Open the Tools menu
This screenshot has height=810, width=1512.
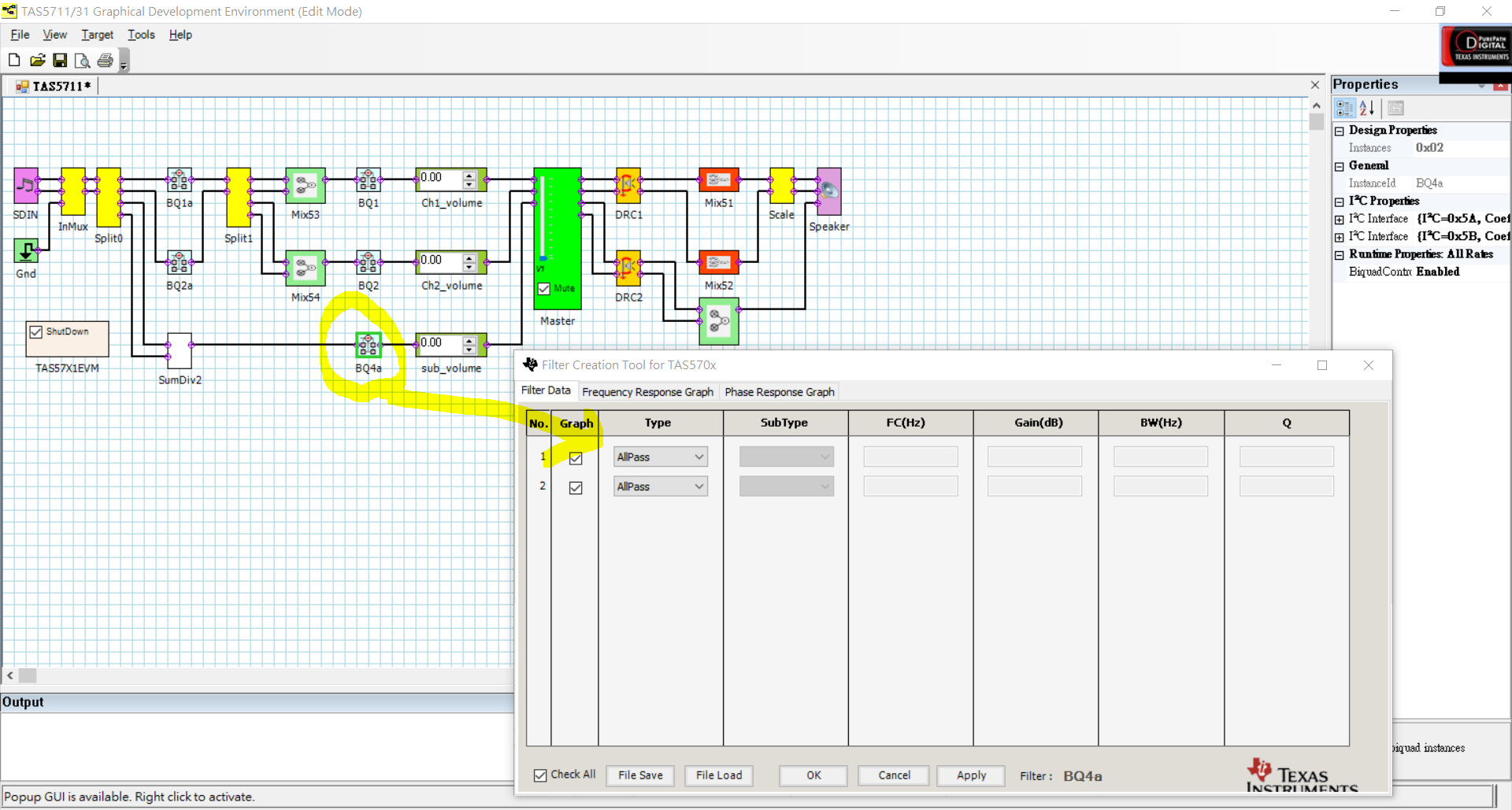point(141,35)
